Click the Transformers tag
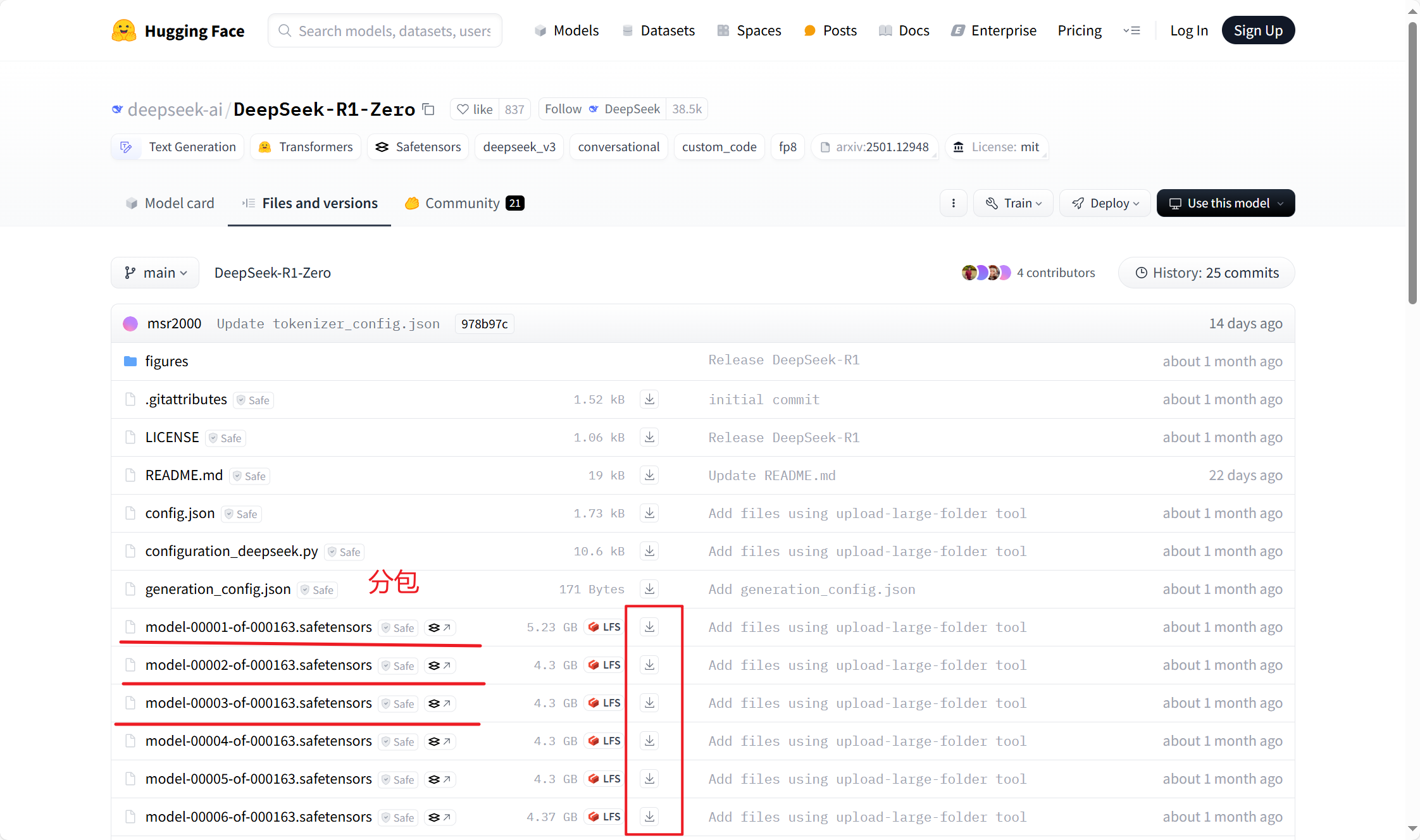The image size is (1420, 840). (306, 147)
